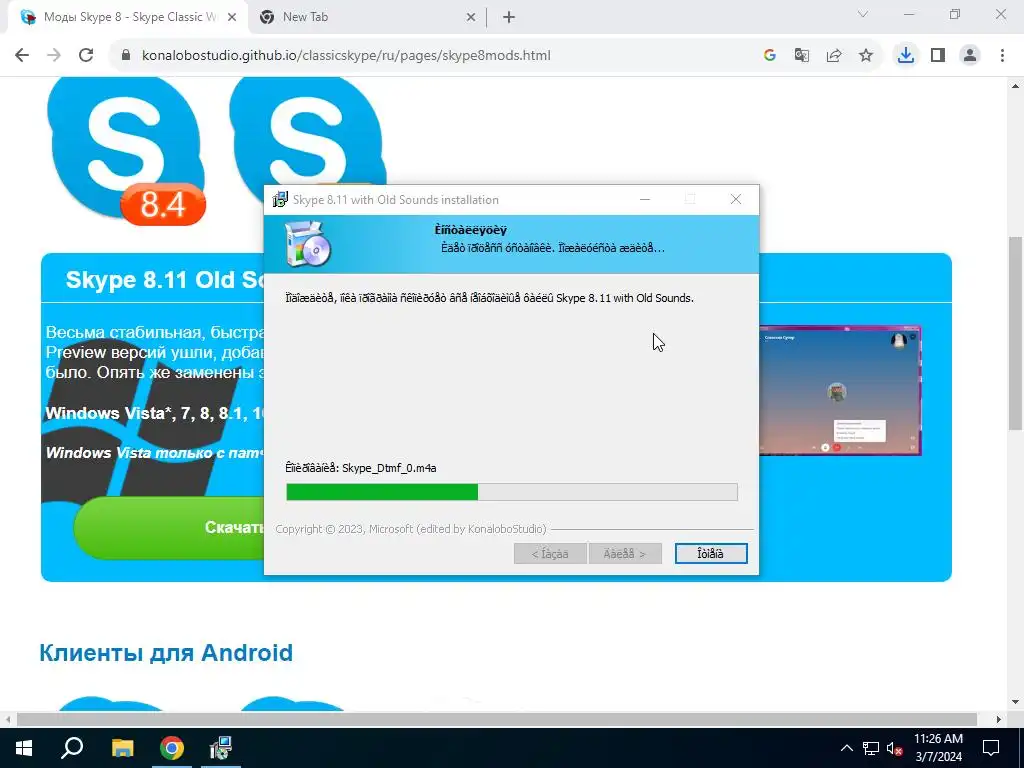Cancel the installation with Отмена button
The image size is (1024, 768).
711,554
